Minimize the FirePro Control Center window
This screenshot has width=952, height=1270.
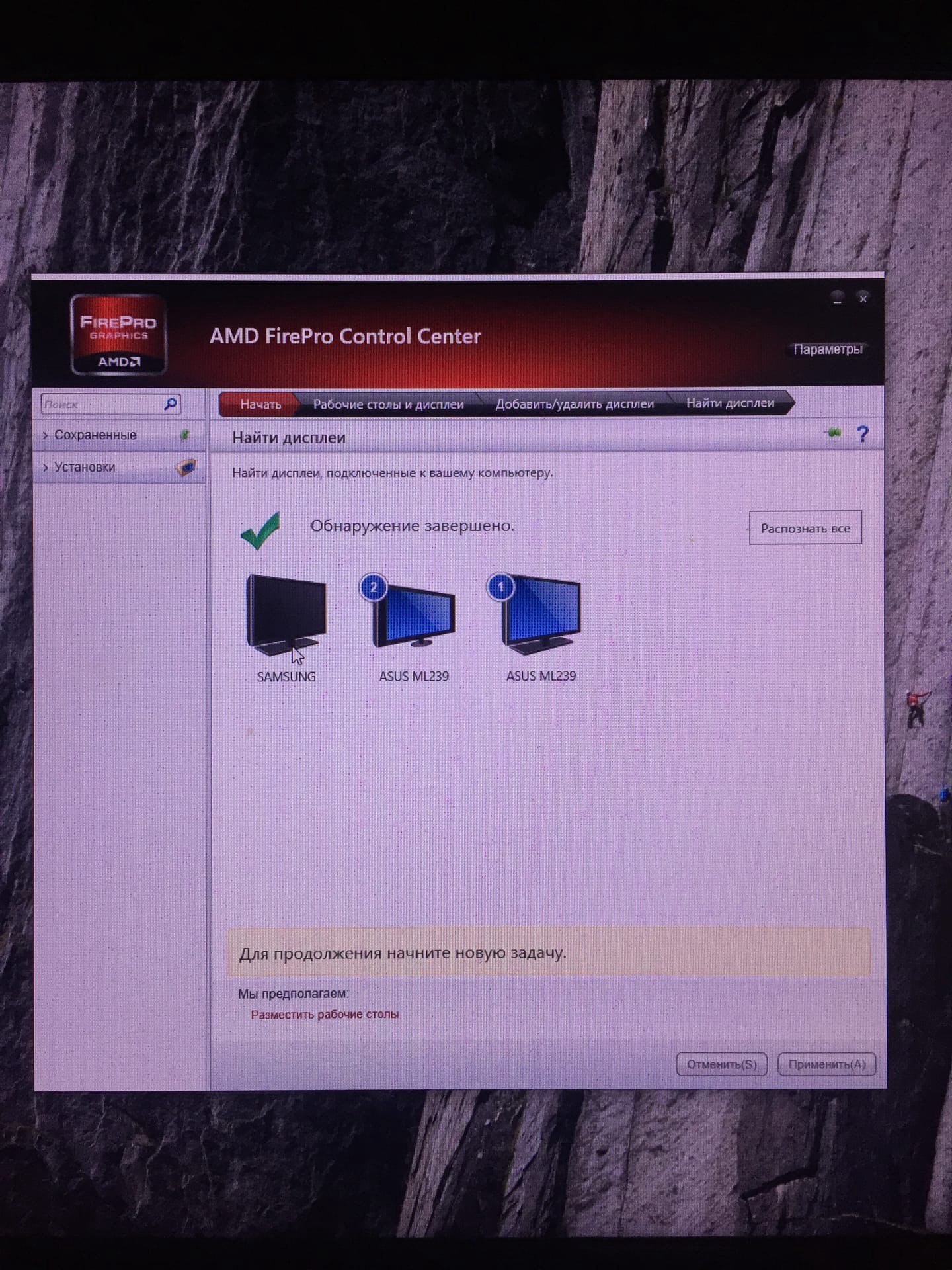click(x=838, y=298)
